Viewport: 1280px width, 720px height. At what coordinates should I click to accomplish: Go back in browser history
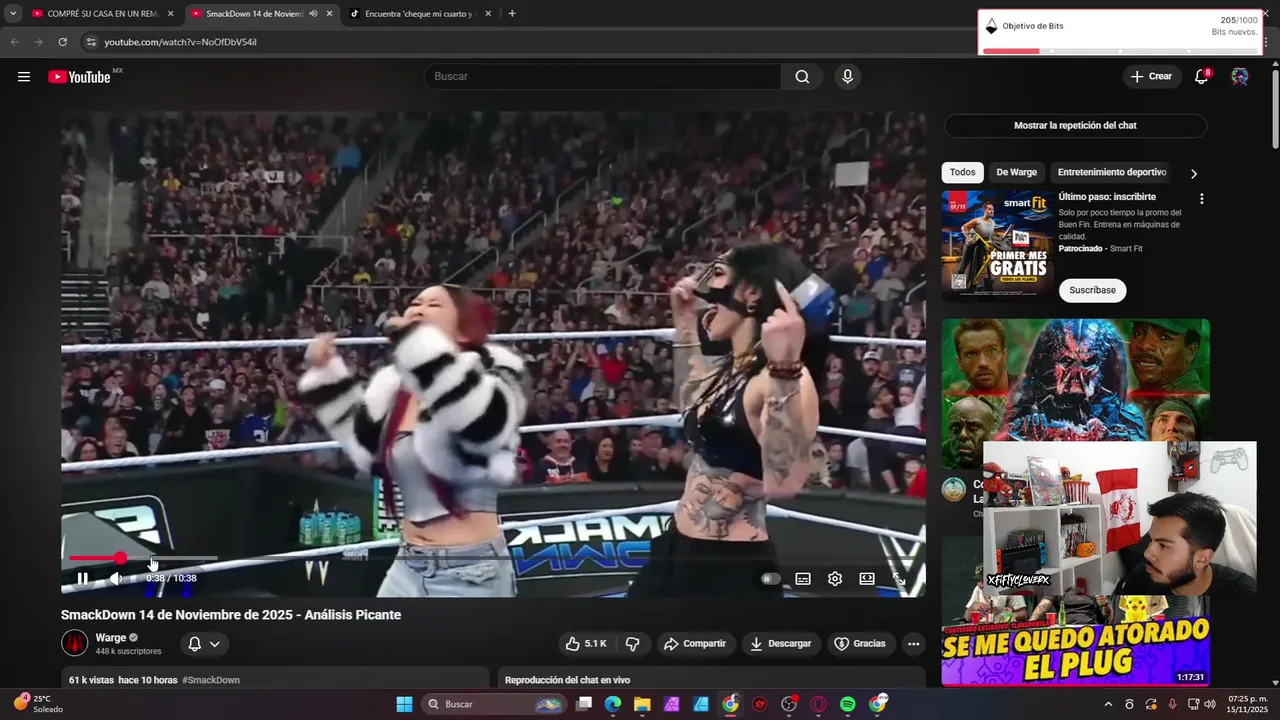click(14, 42)
